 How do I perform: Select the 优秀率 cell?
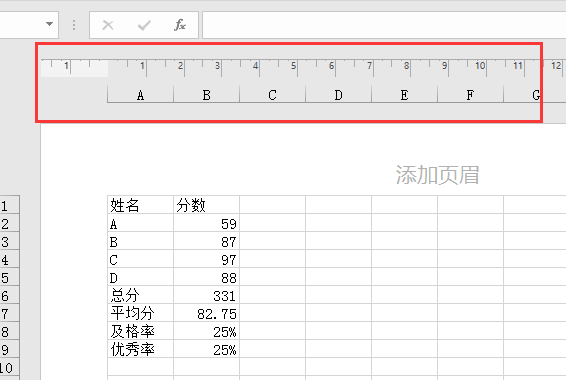pos(140,349)
